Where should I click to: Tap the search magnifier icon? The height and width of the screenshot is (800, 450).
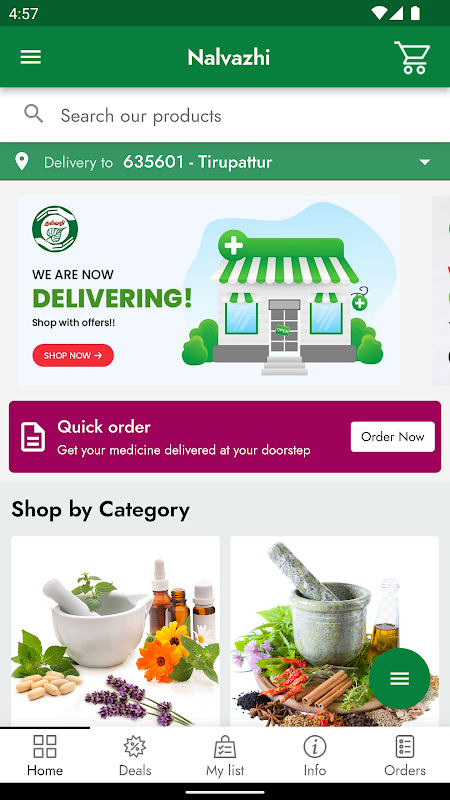pos(34,114)
